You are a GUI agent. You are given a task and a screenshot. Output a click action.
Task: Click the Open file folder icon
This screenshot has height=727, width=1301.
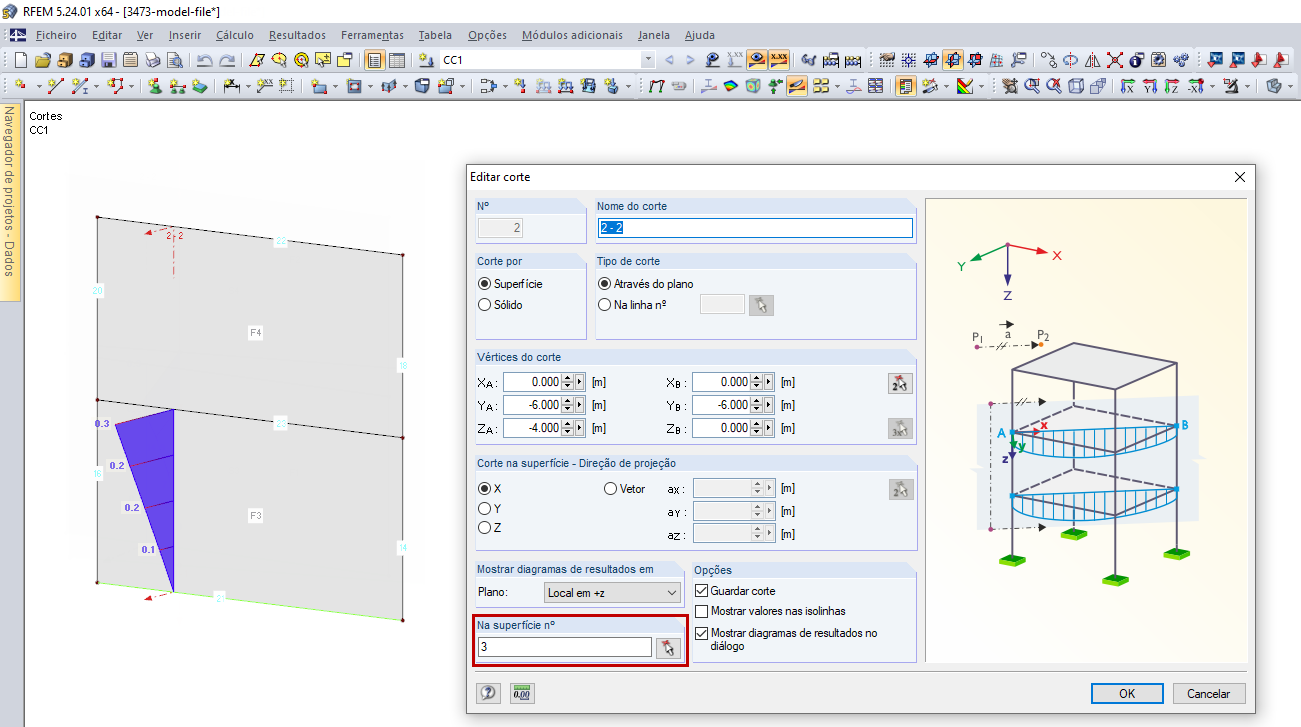(x=42, y=60)
